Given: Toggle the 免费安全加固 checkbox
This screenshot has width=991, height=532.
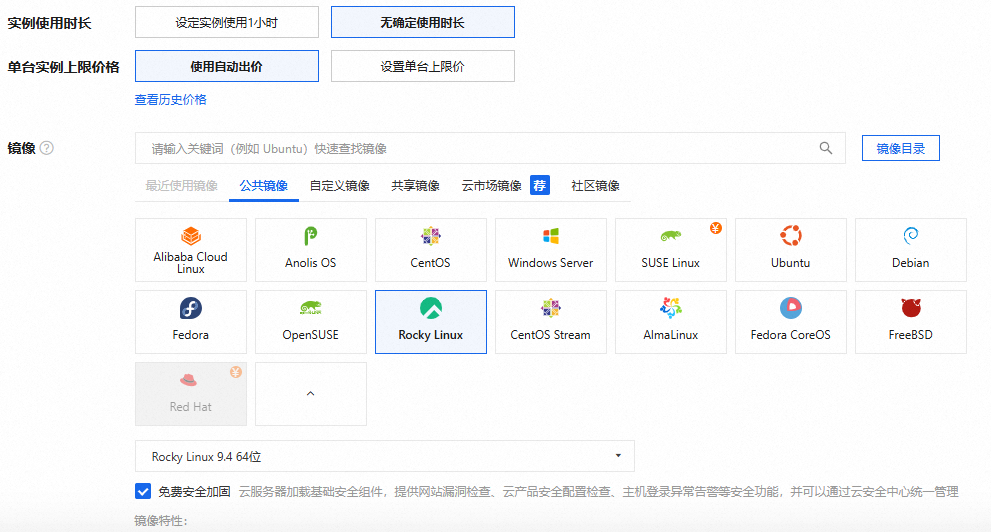Looking at the screenshot, I should [143, 492].
